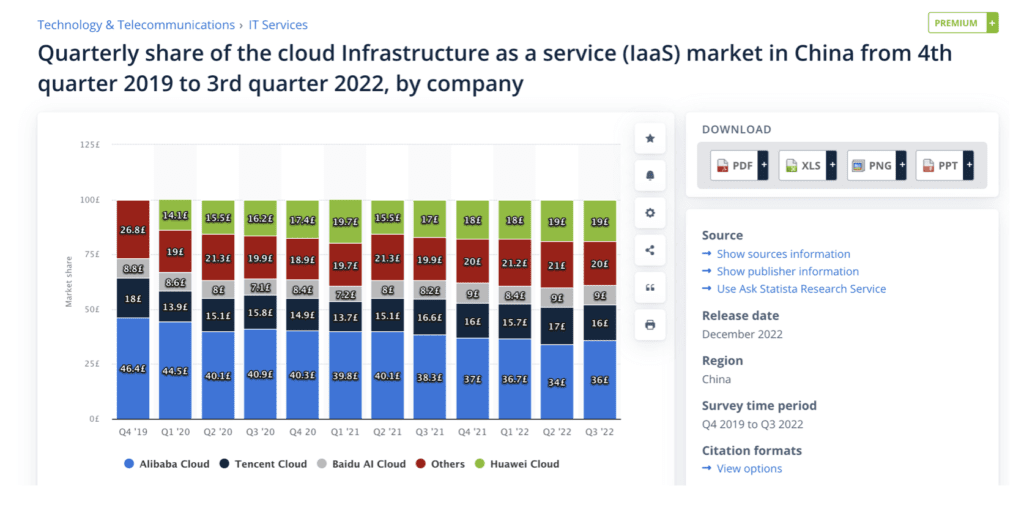Toggle Baidu AI Cloud legend series

click(361, 464)
